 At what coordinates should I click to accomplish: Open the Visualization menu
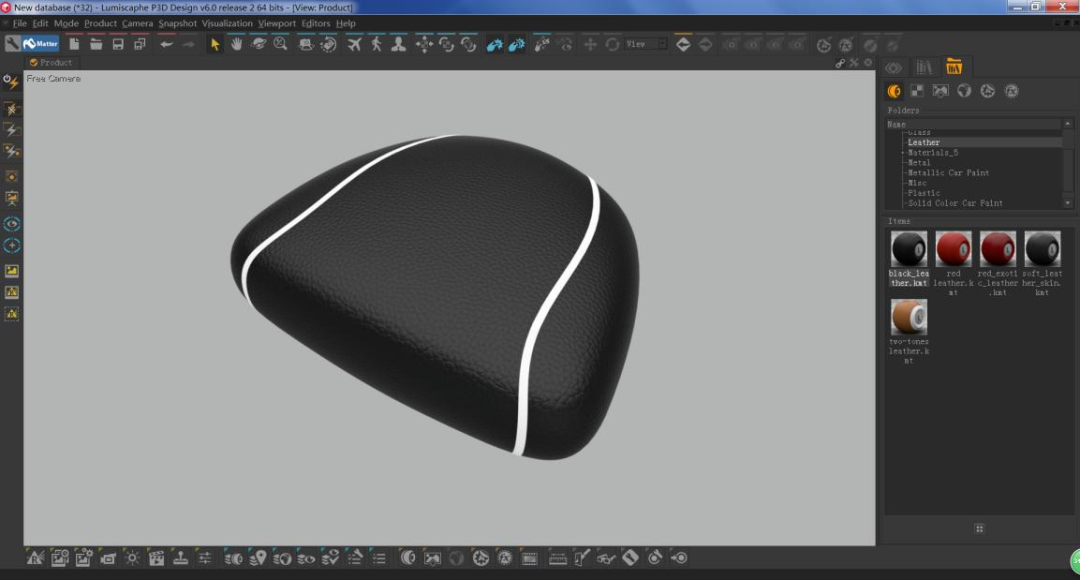(227, 23)
